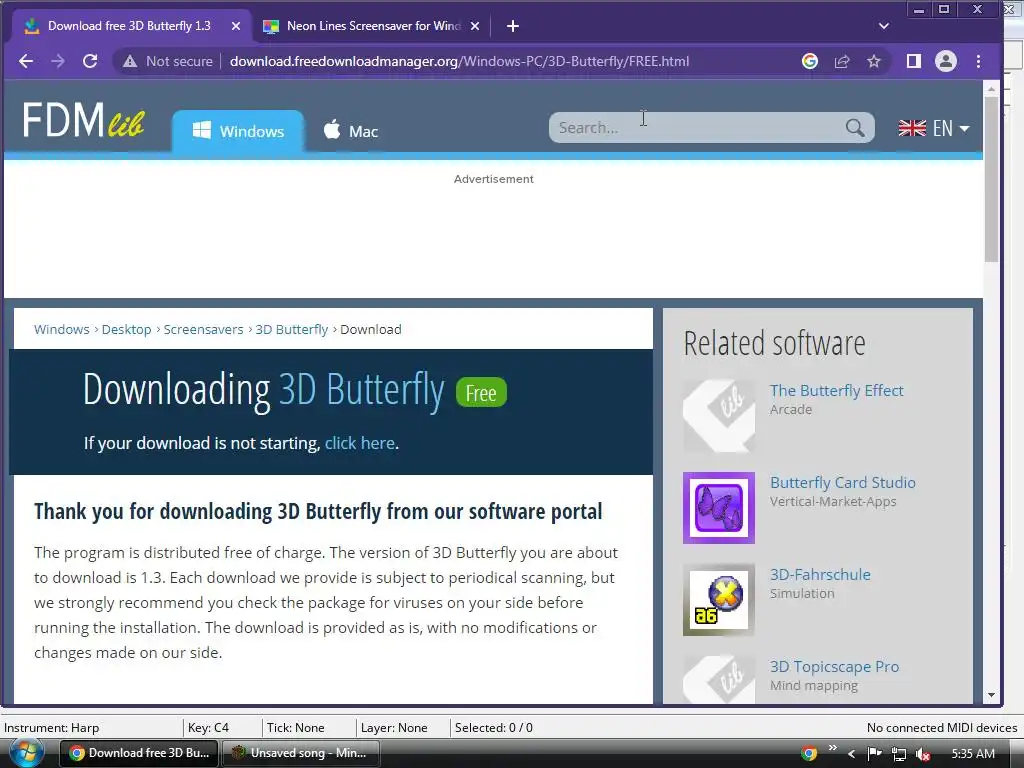
Task: Open the Windows breadcrumb link
Action: click(61, 329)
